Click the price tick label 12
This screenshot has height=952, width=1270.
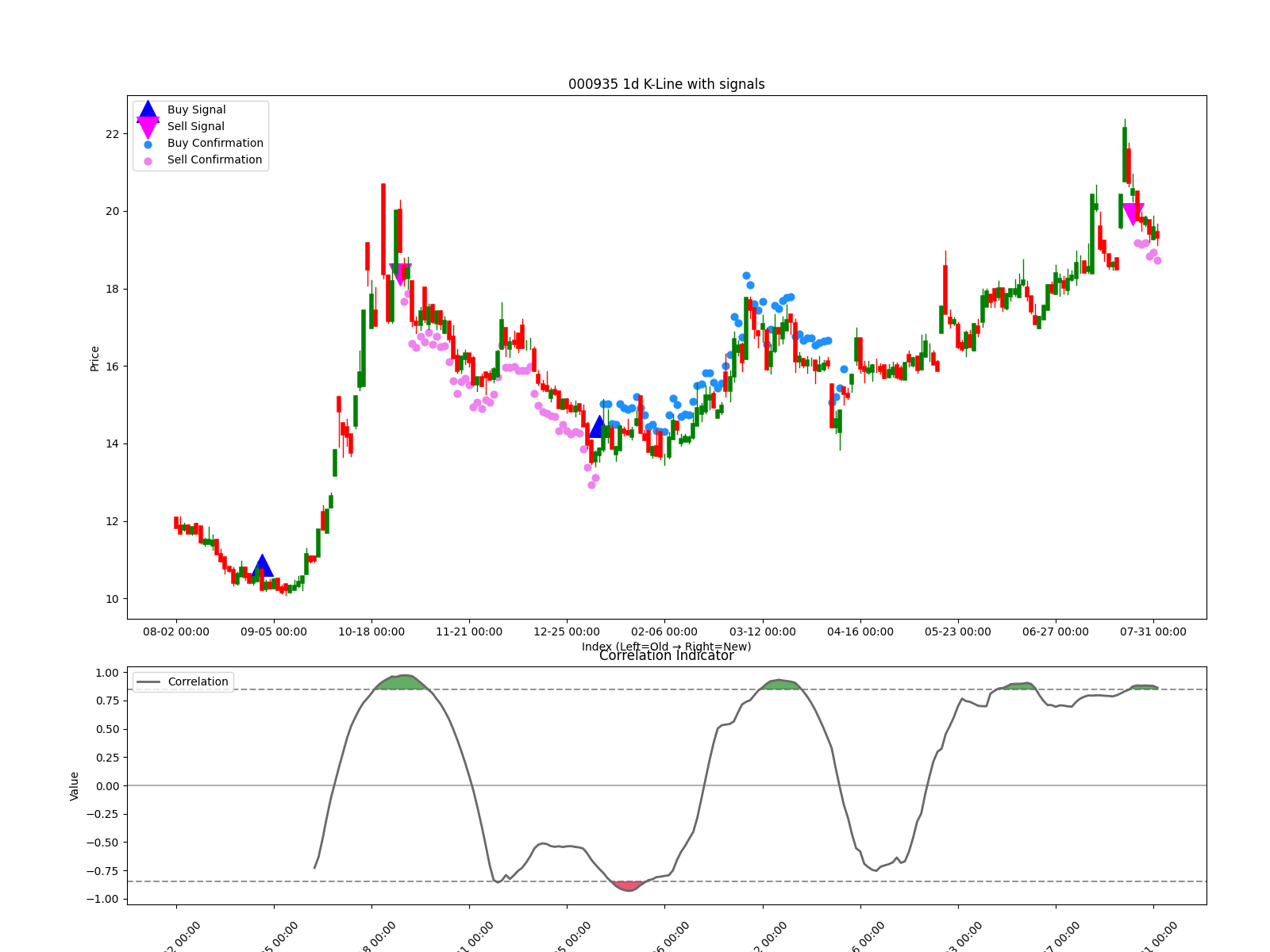click(x=112, y=522)
